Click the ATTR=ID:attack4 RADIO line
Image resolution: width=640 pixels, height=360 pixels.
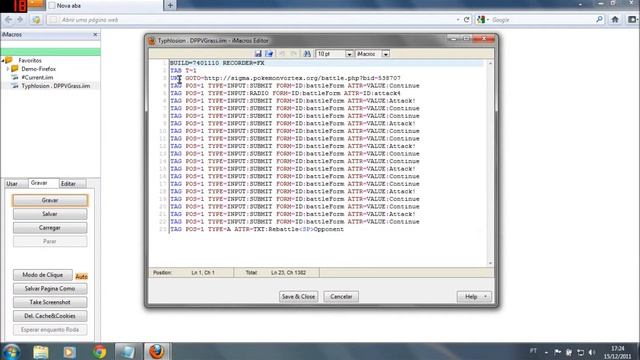tap(285, 93)
